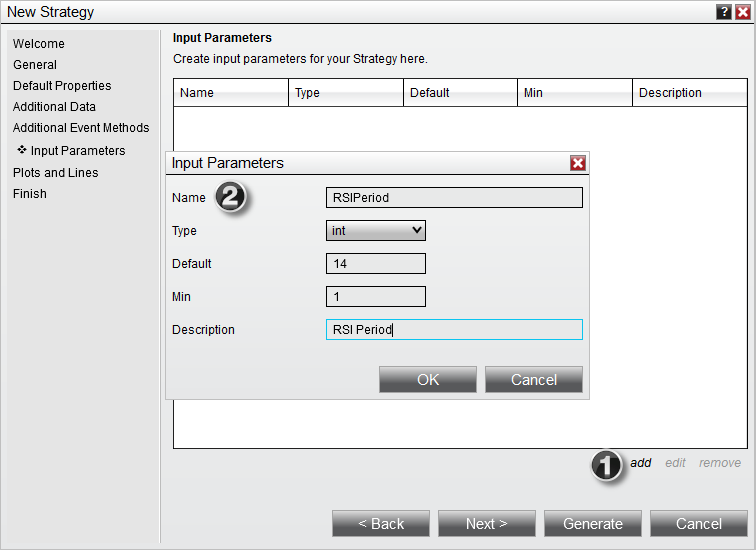Viewport: 756px width, 550px height.
Task: Go to the Welcome step
Action: click(39, 43)
